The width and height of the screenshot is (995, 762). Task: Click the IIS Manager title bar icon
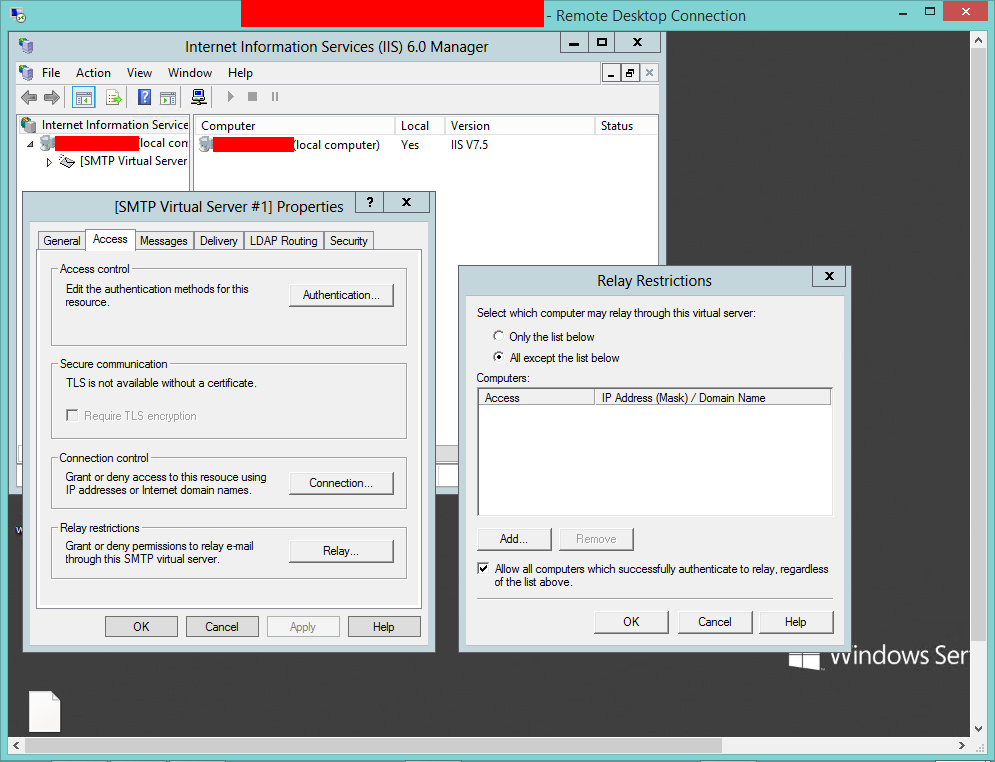26,46
